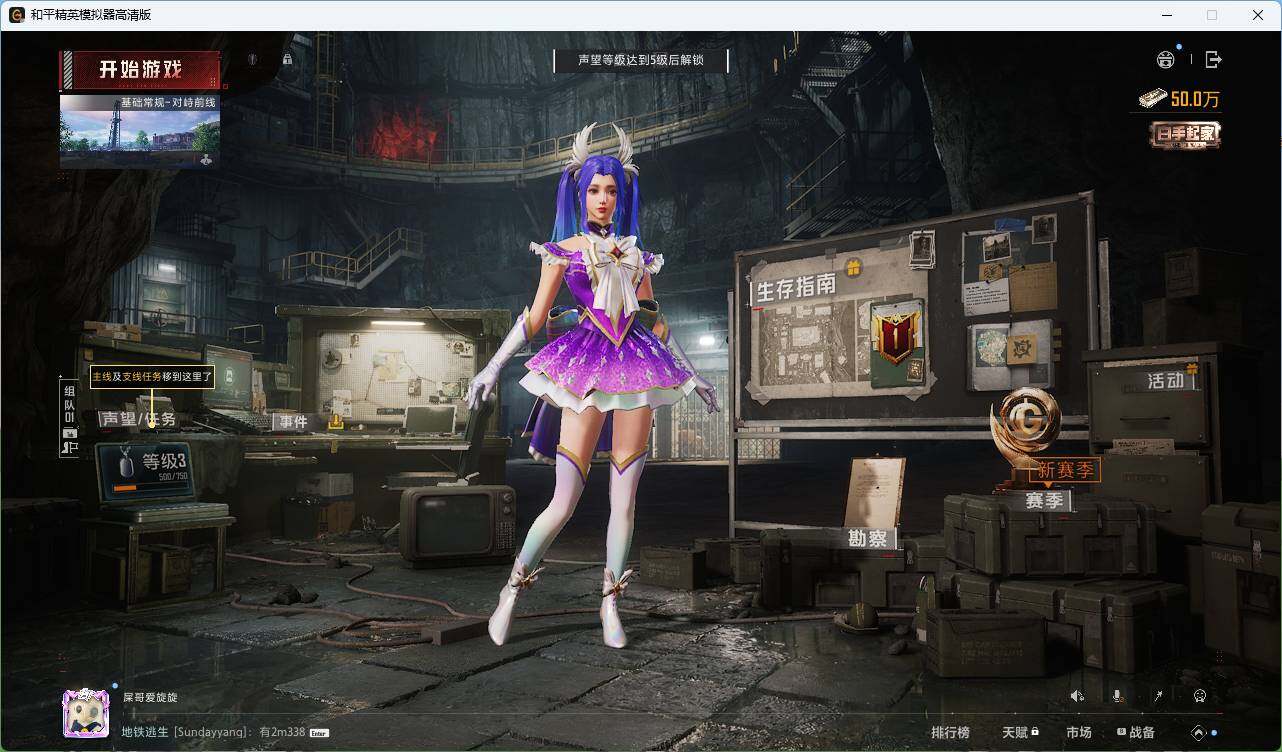Click the exit door icon

pos(1213,60)
